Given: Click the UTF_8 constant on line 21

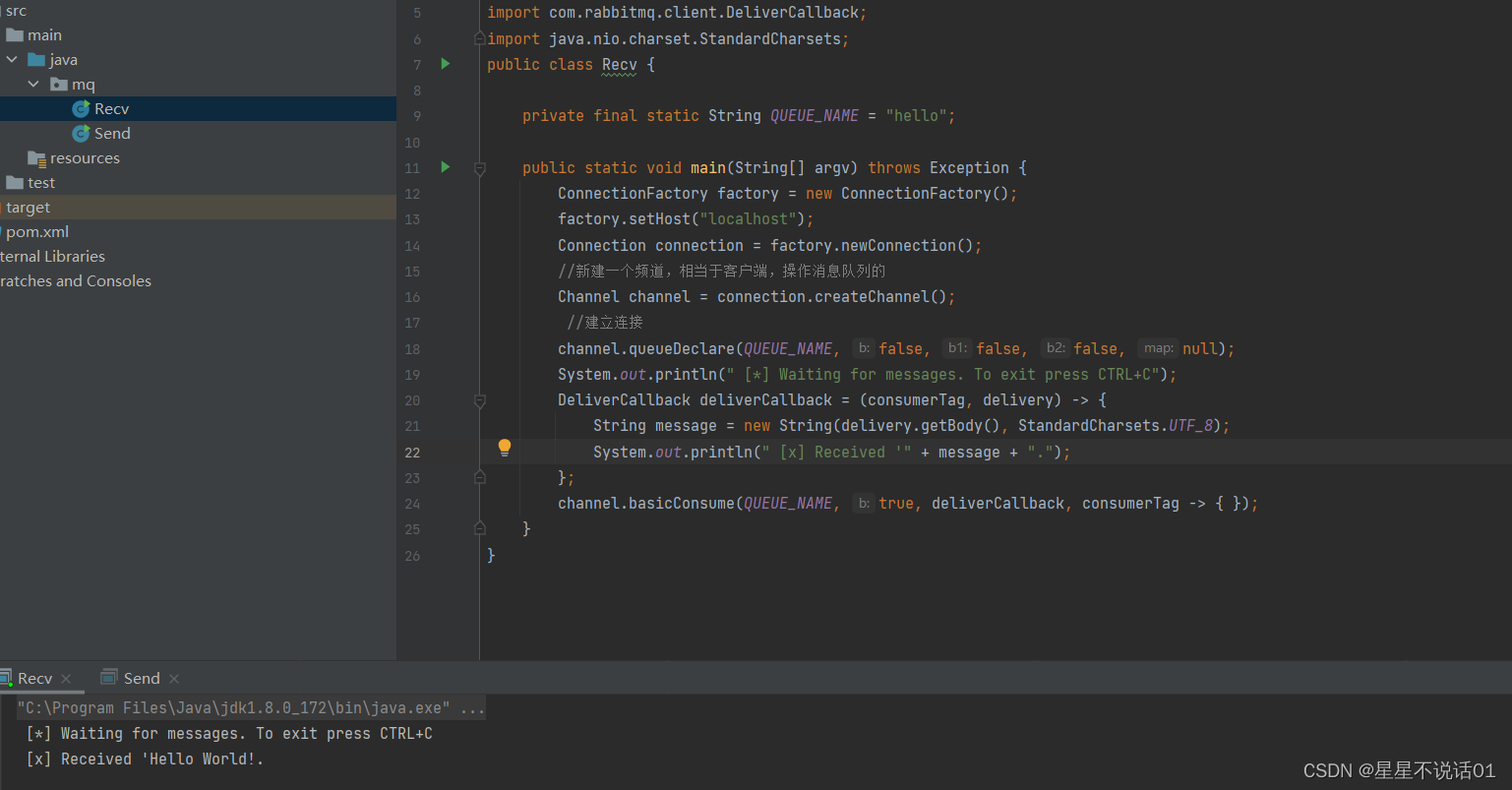Looking at the screenshot, I should click(1190, 426).
